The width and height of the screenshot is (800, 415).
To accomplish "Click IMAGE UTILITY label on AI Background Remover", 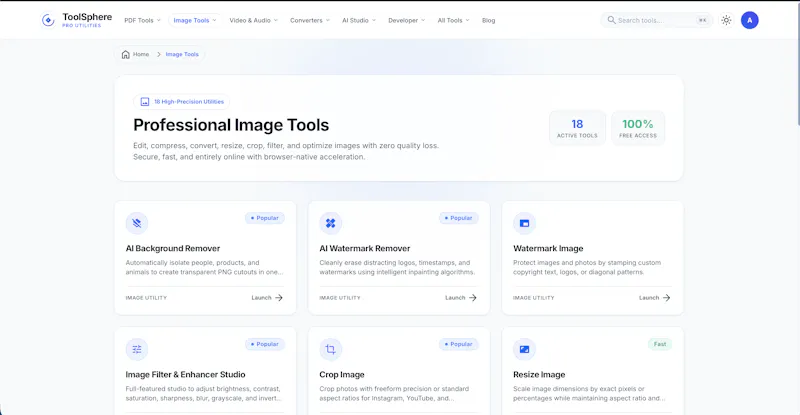I will pyautogui.click(x=146, y=298).
